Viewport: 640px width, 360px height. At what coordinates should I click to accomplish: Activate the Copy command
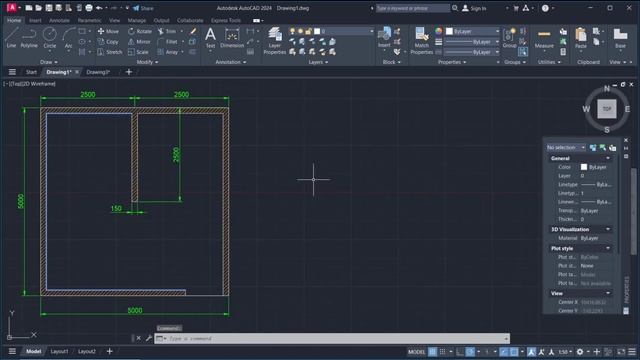pyautogui.click(x=108, y=42)
